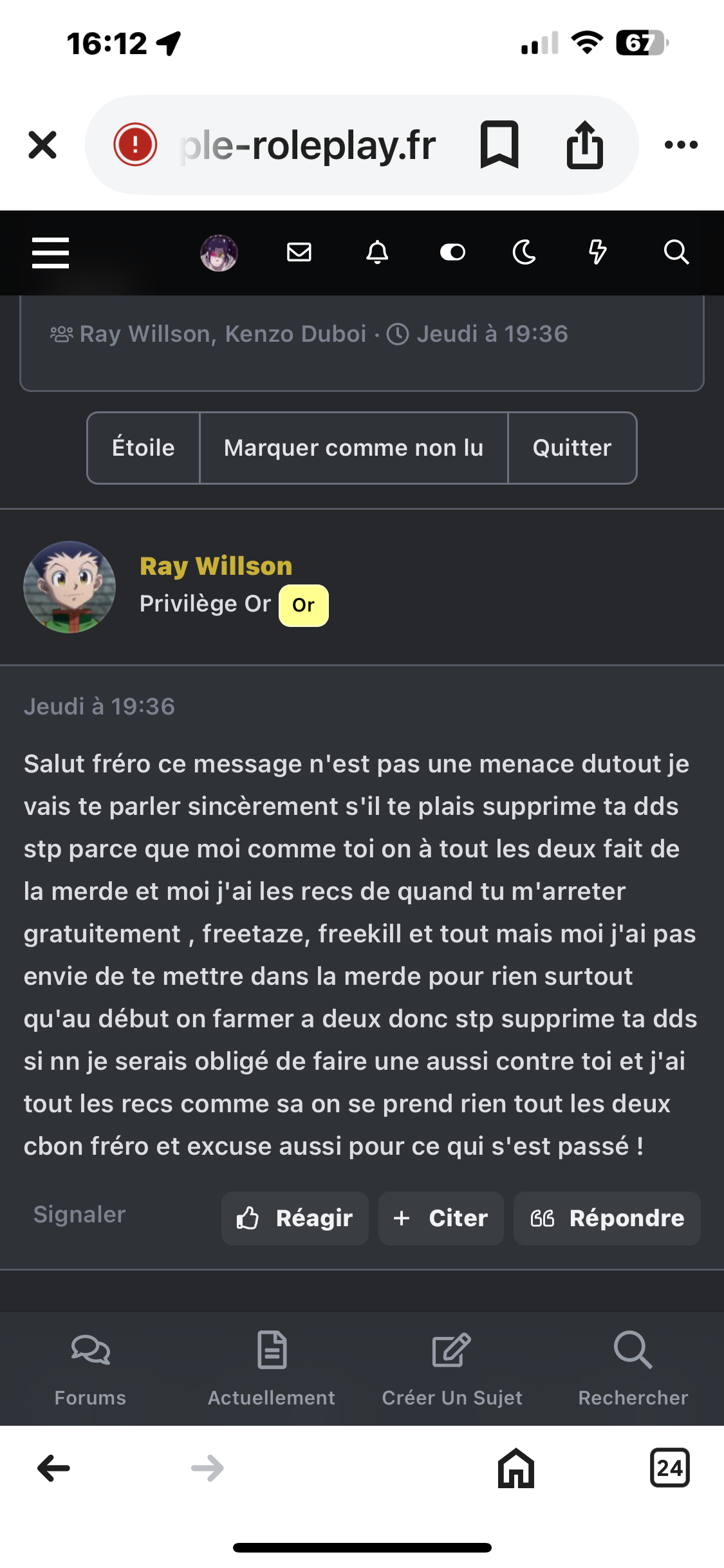Screen dimensions: 724x1568
Task: Click the Étoile button
Action: click(144, 448)
